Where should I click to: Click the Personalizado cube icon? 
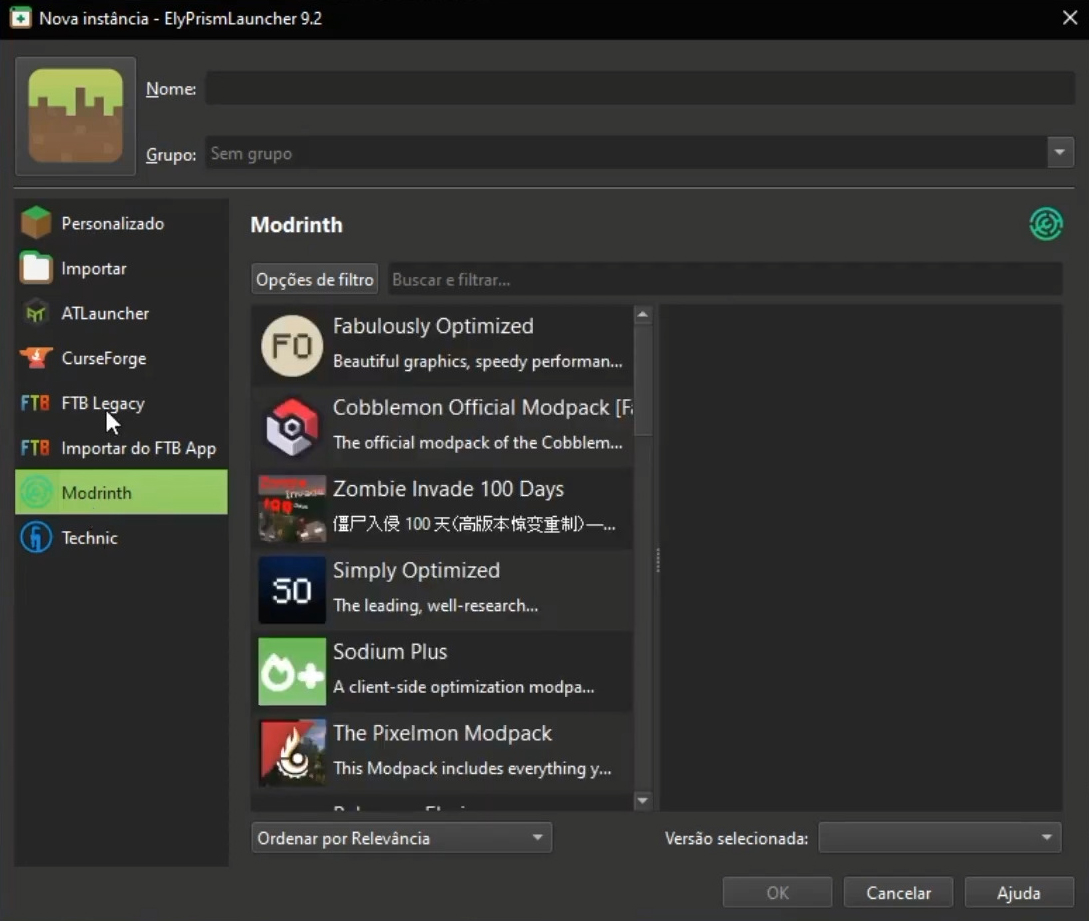(x=36, y=223)
